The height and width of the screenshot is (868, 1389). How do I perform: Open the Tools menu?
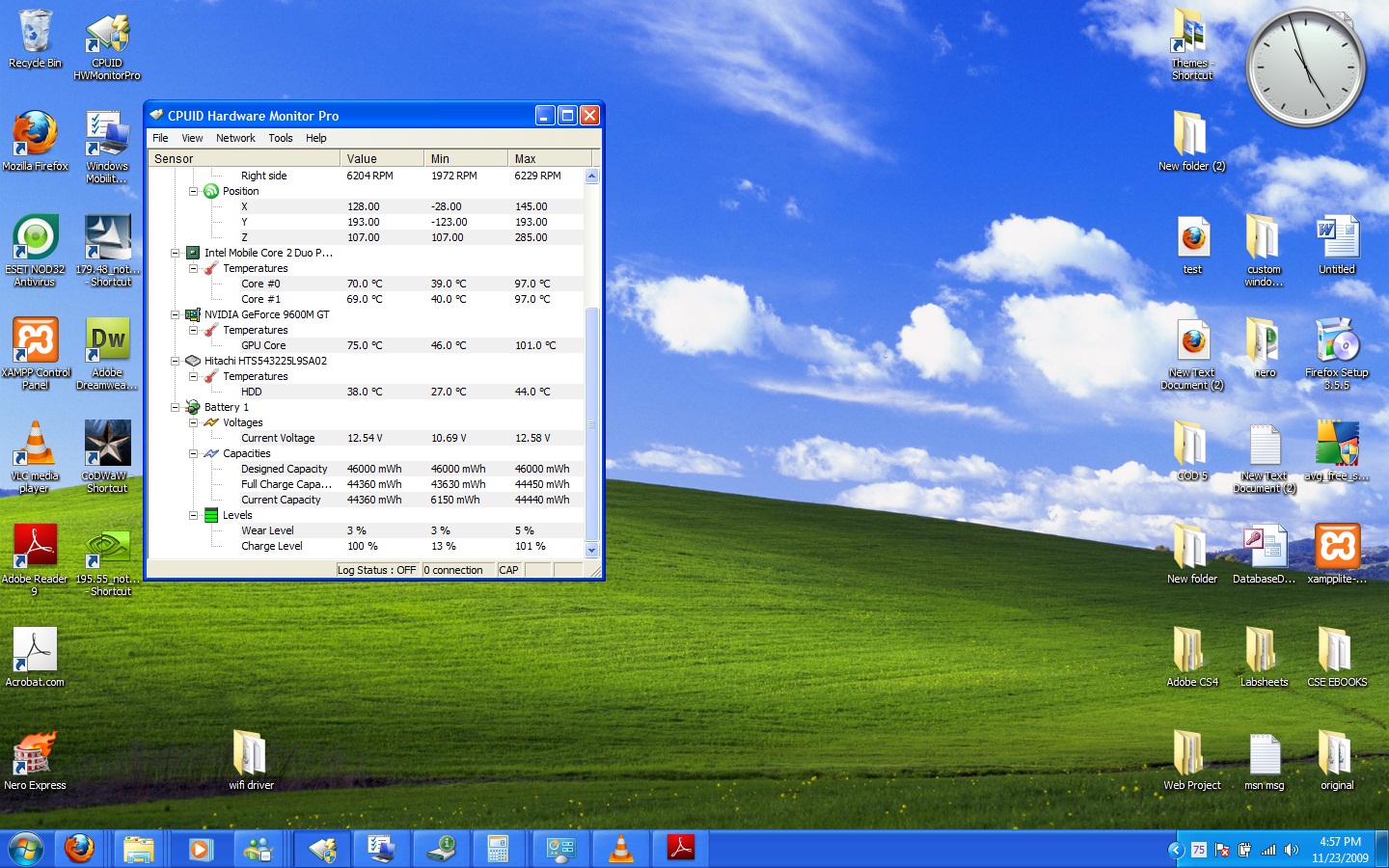click(x=281, y=138)
